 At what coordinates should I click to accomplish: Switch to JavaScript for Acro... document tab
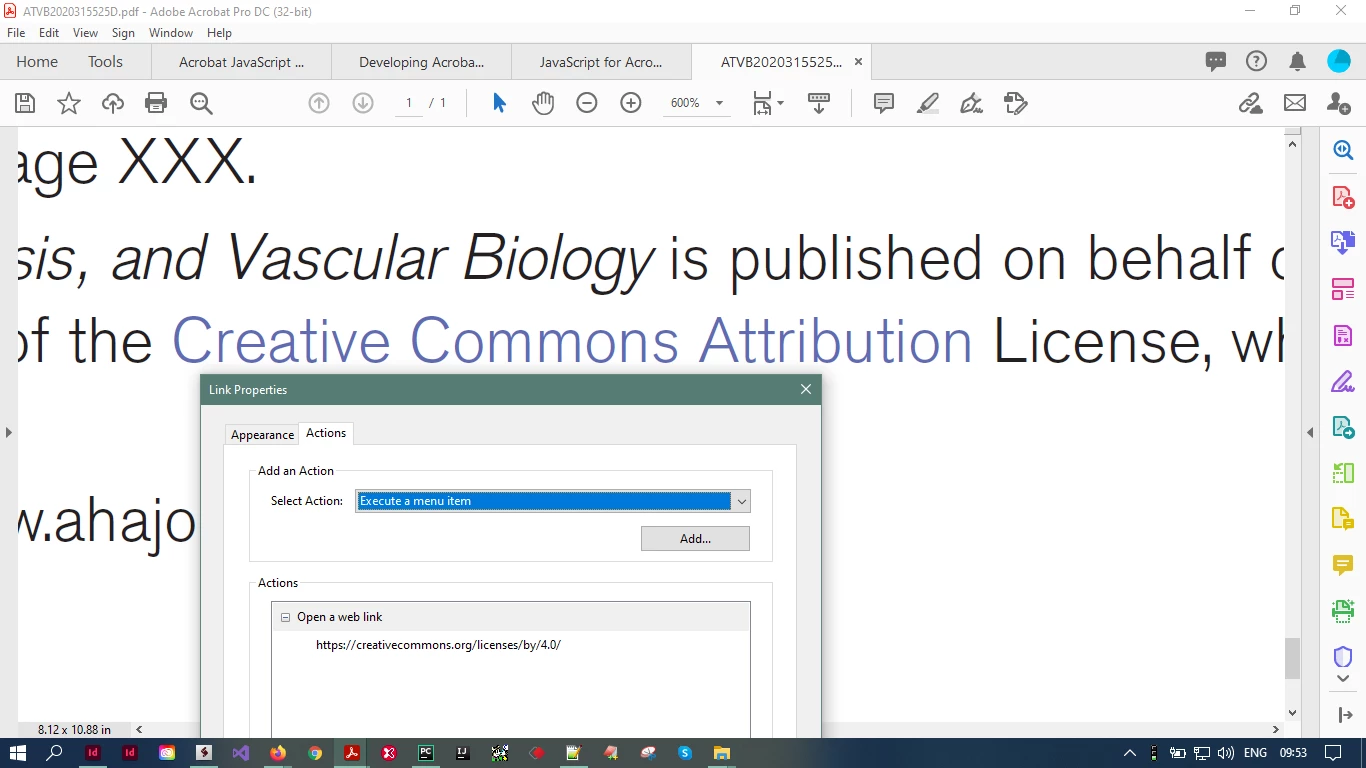click(x=601, y=62)
